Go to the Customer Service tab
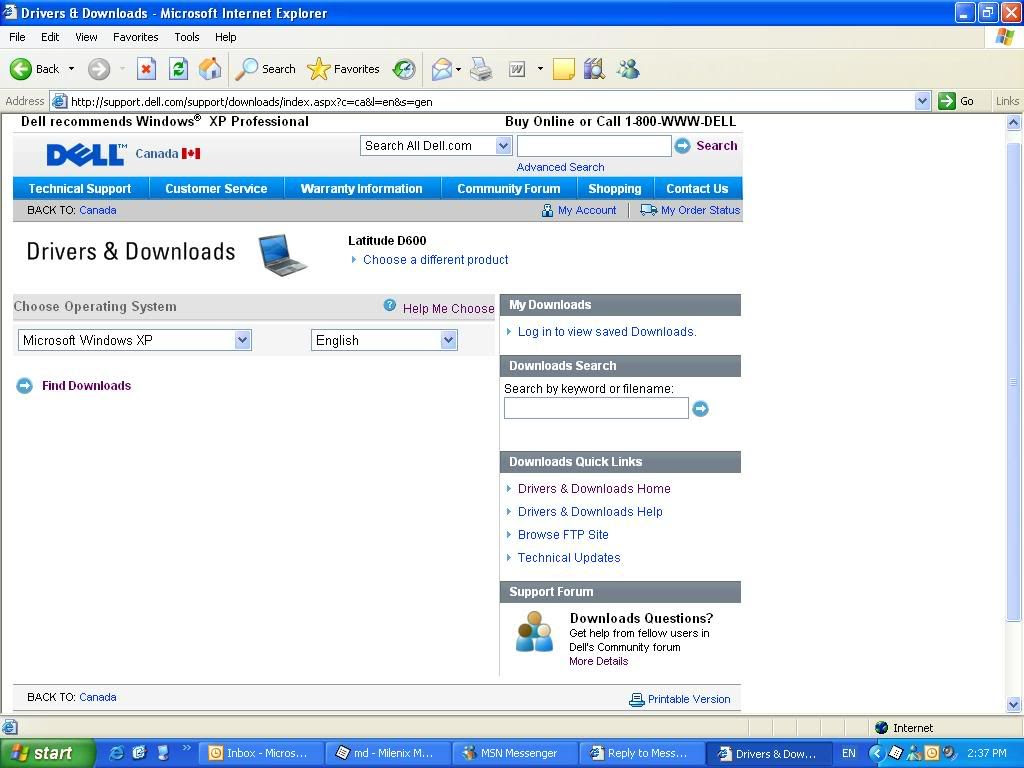 pyautogui.click(x=216, y=189)
